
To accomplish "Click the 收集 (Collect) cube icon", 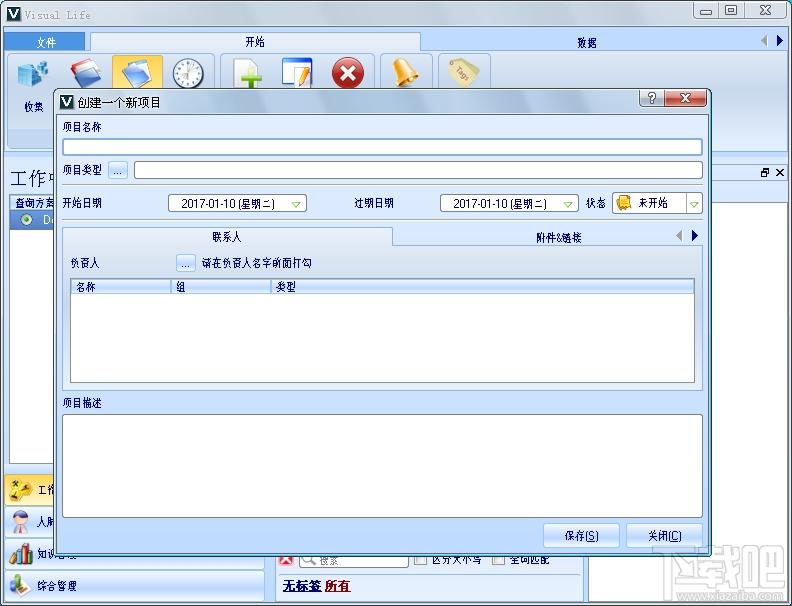I will [x=33, y=76].
